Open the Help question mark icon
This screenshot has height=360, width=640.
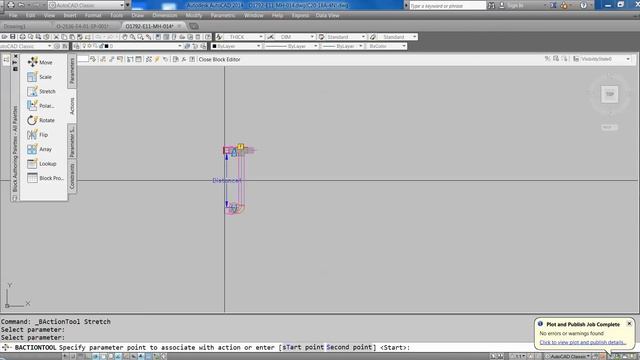coord(583,5)
